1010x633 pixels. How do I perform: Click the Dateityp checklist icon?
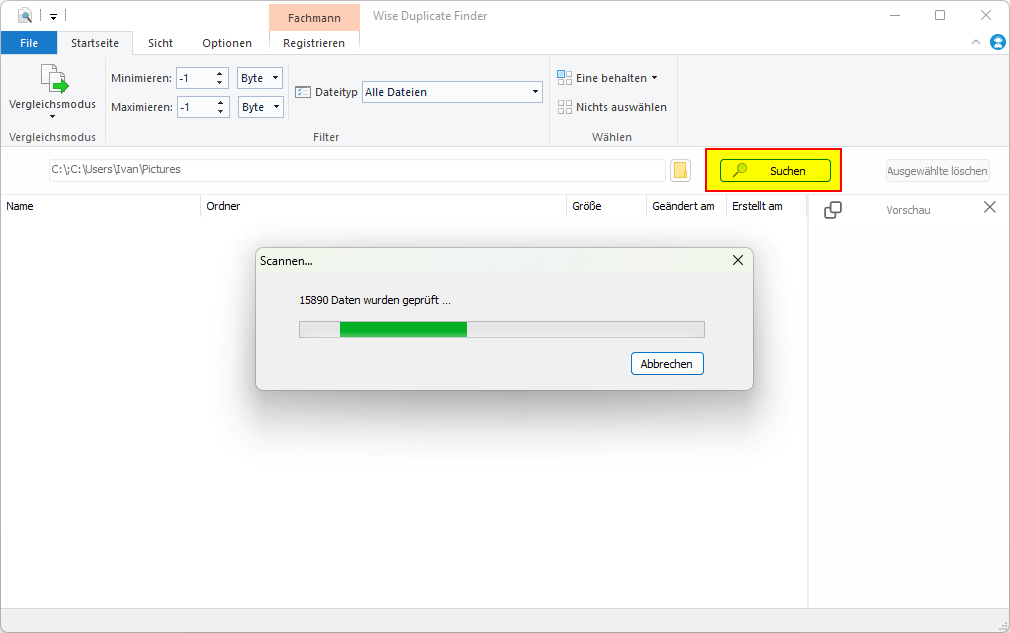303,92
